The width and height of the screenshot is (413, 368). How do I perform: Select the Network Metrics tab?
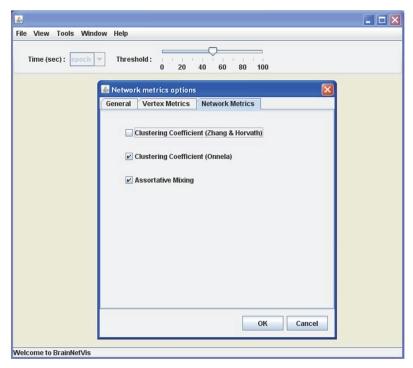(228, 104)
